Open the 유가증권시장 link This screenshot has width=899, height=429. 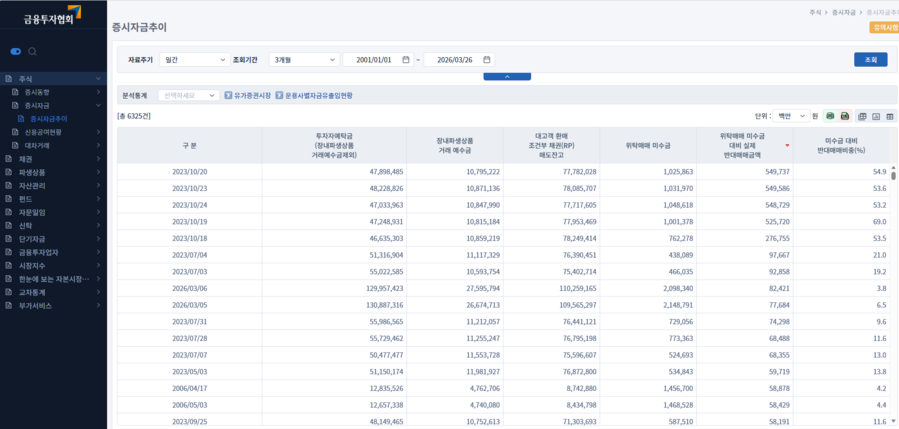click(252, 96)
